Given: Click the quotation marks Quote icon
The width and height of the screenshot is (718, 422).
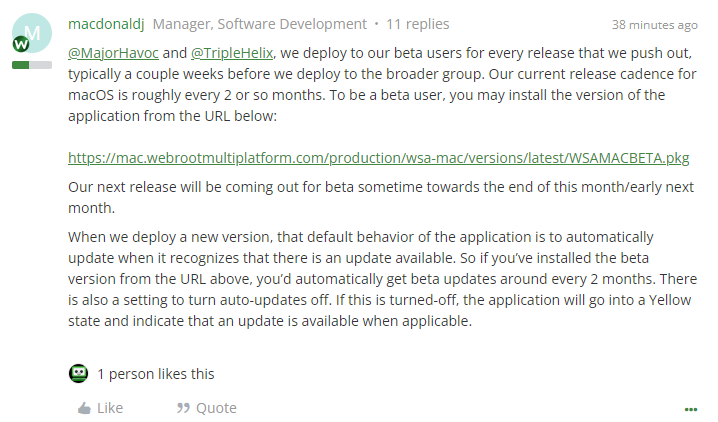Looking at the screenshot, I should tap(183, 408).
